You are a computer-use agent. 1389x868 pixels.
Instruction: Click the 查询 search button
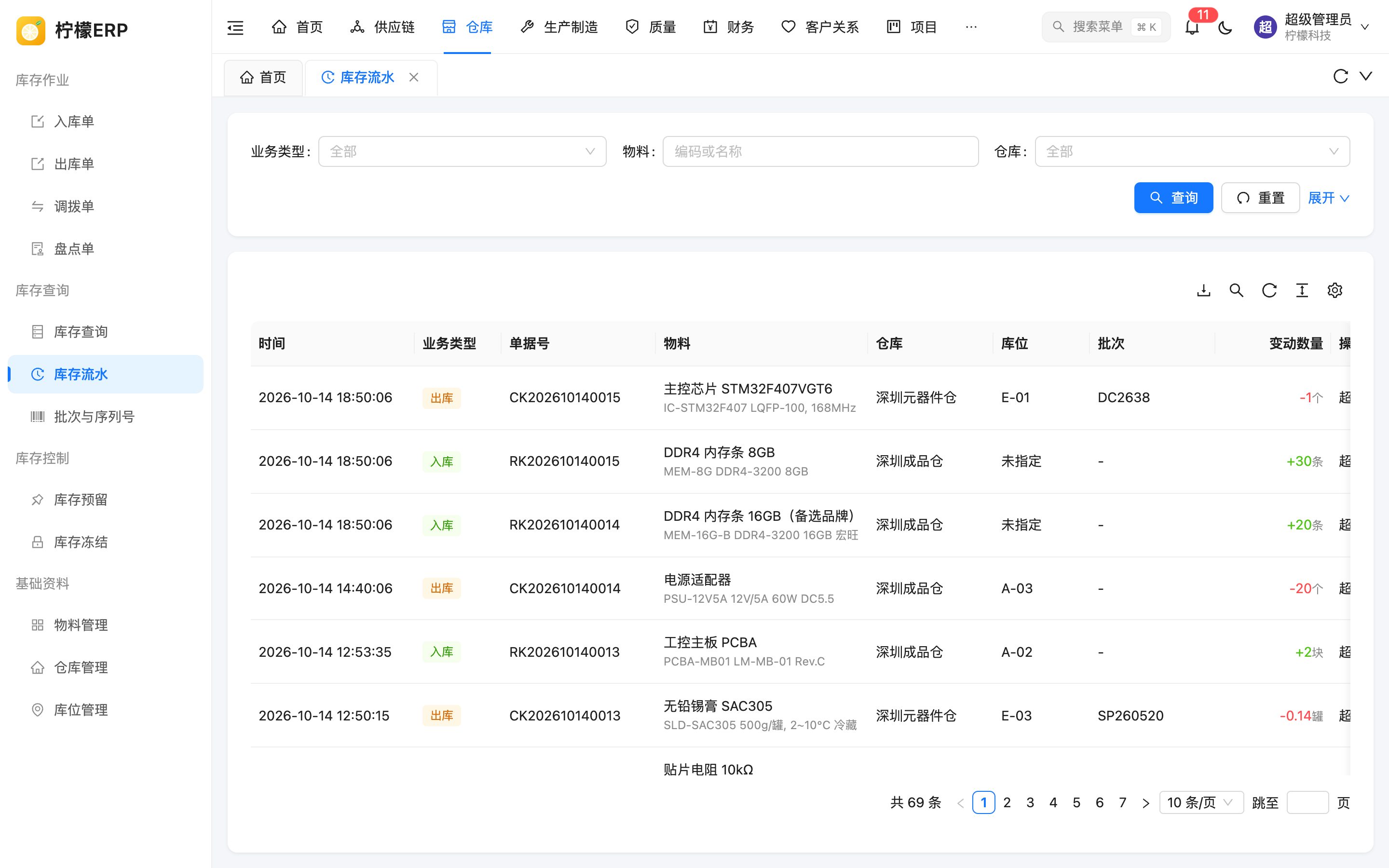point(1173,198)
